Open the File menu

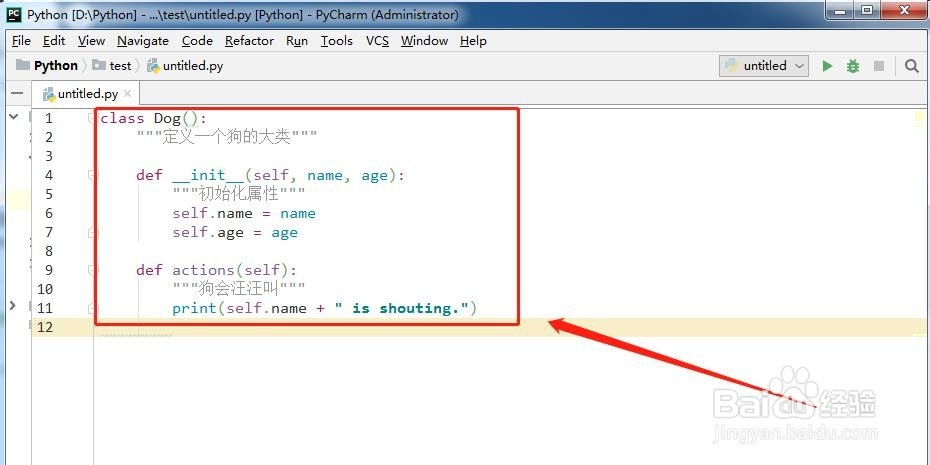click(x=21, y=41)
